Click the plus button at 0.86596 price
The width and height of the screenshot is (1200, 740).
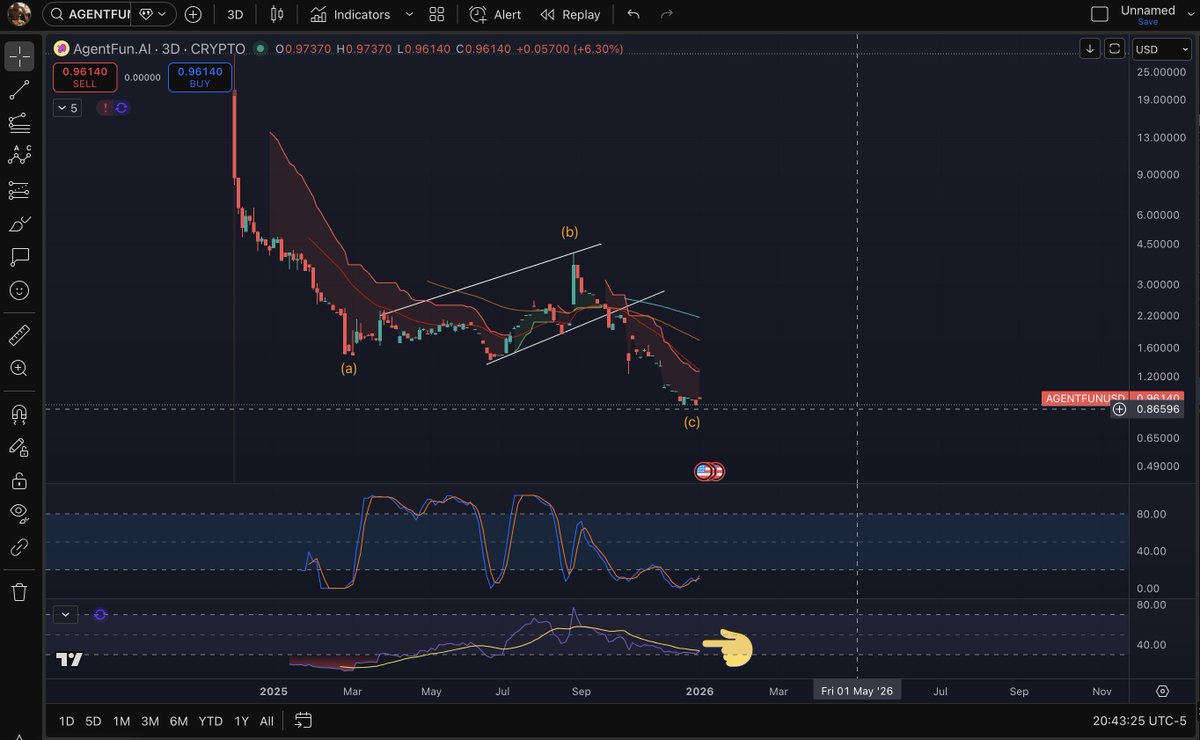(1119, 408)
